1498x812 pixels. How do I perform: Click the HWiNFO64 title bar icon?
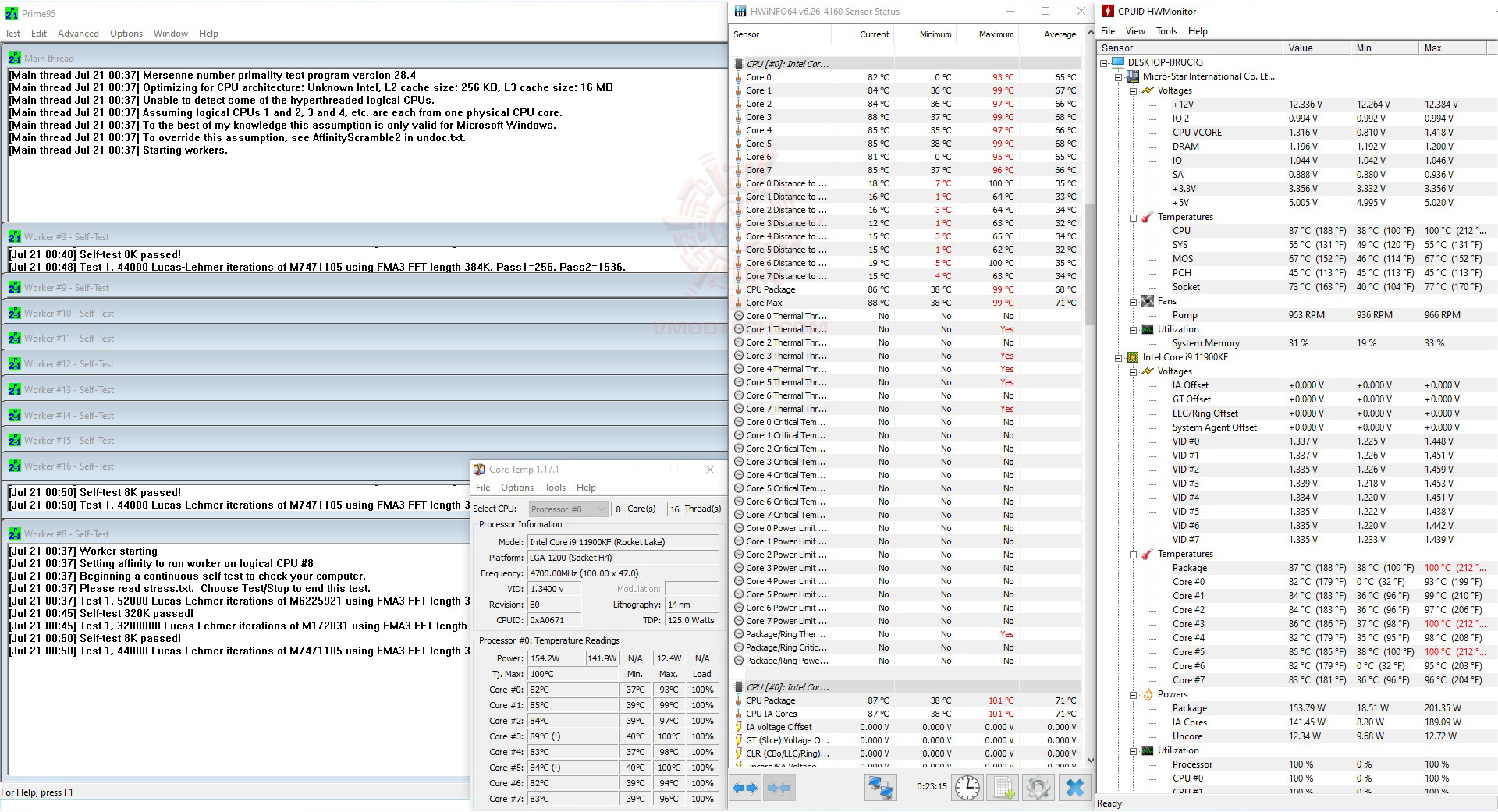click(740, 12)
